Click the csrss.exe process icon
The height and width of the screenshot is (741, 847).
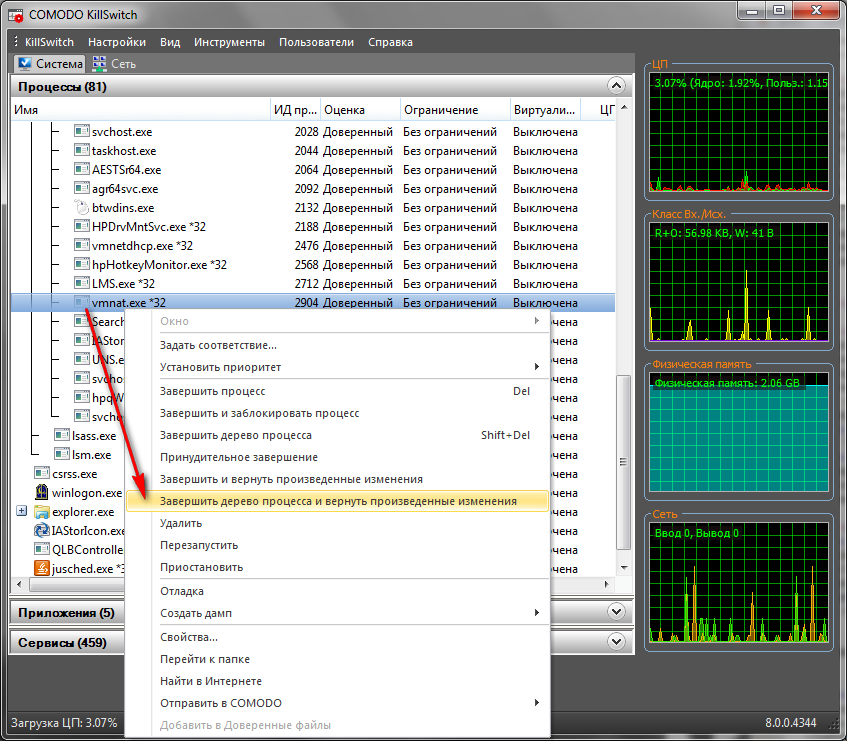(x=42, y=473)
